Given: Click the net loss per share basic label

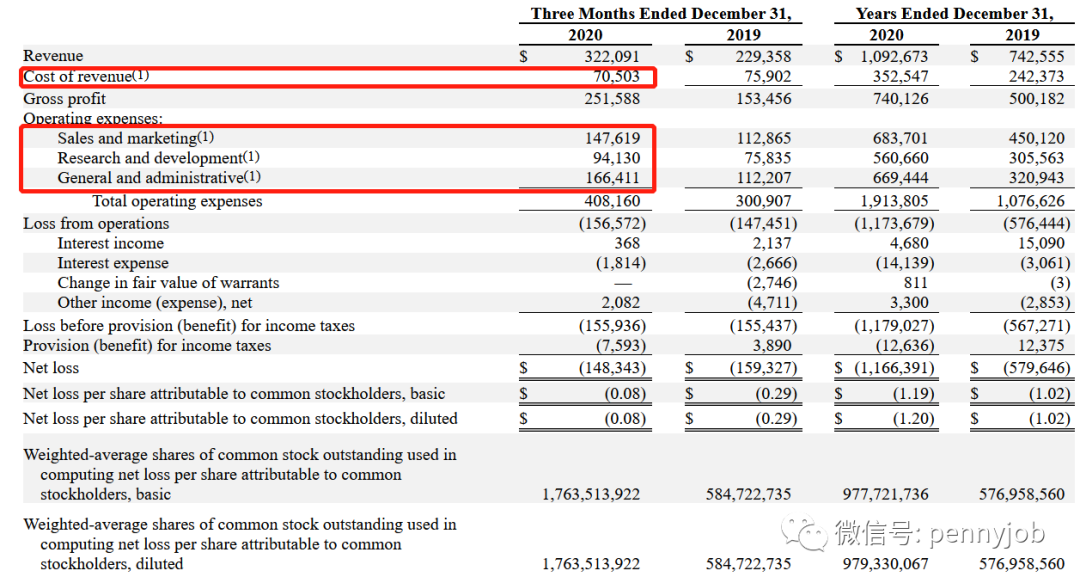Looking at the screenshot, I should pos(234,393).
